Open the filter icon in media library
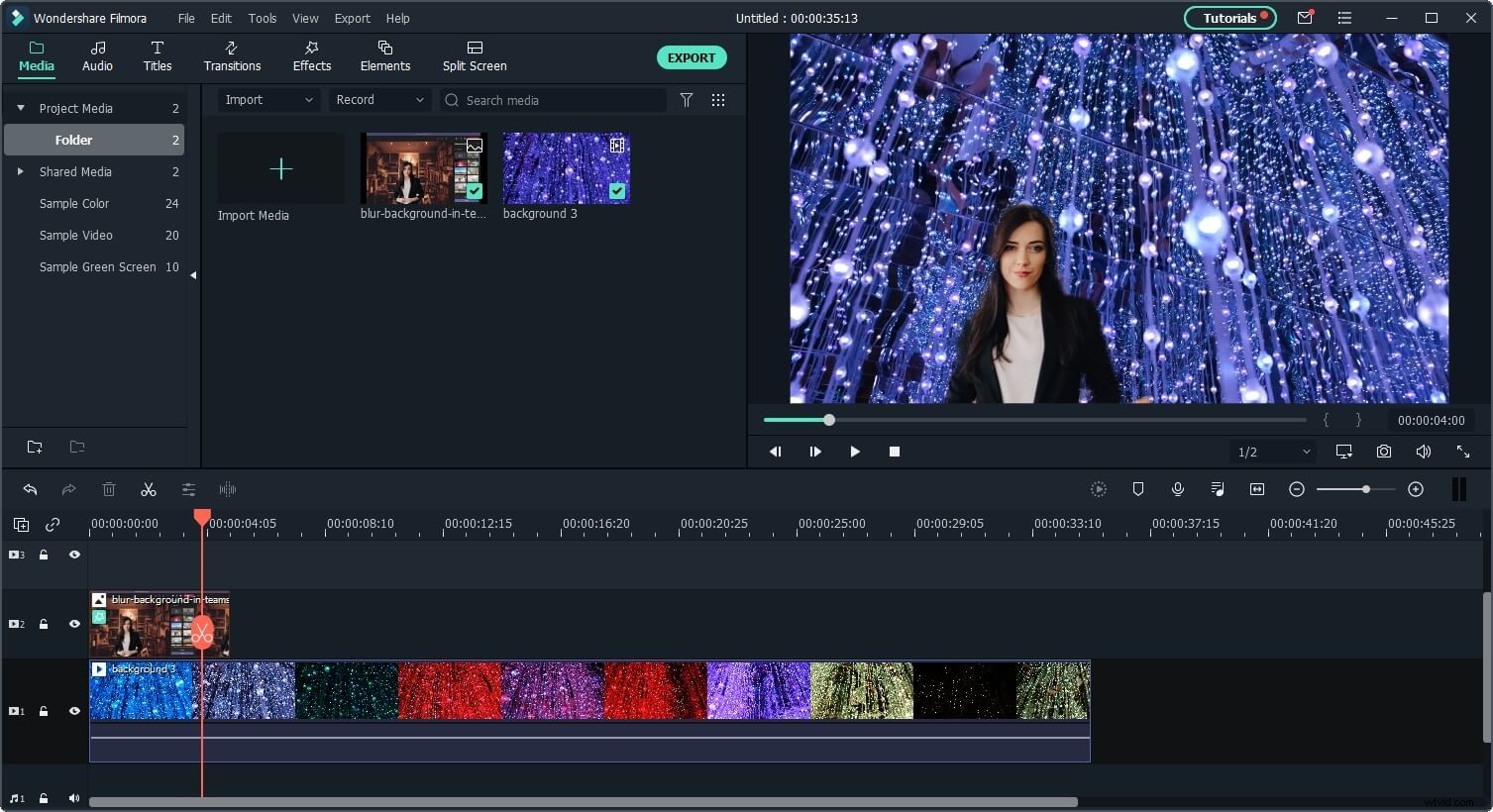1493x812 pixels. 686,100
